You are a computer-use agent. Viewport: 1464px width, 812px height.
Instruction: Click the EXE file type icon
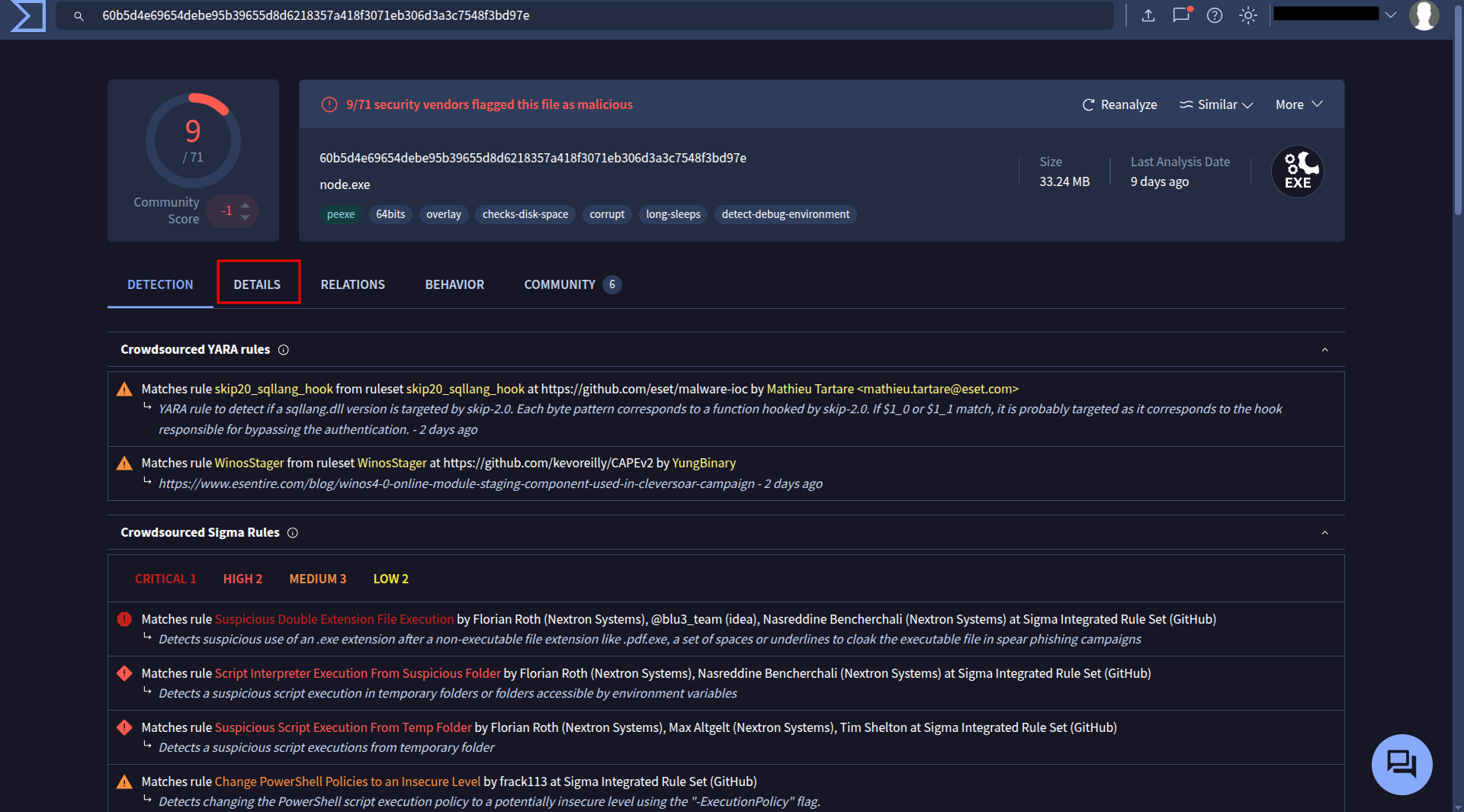coord(1296,172)
